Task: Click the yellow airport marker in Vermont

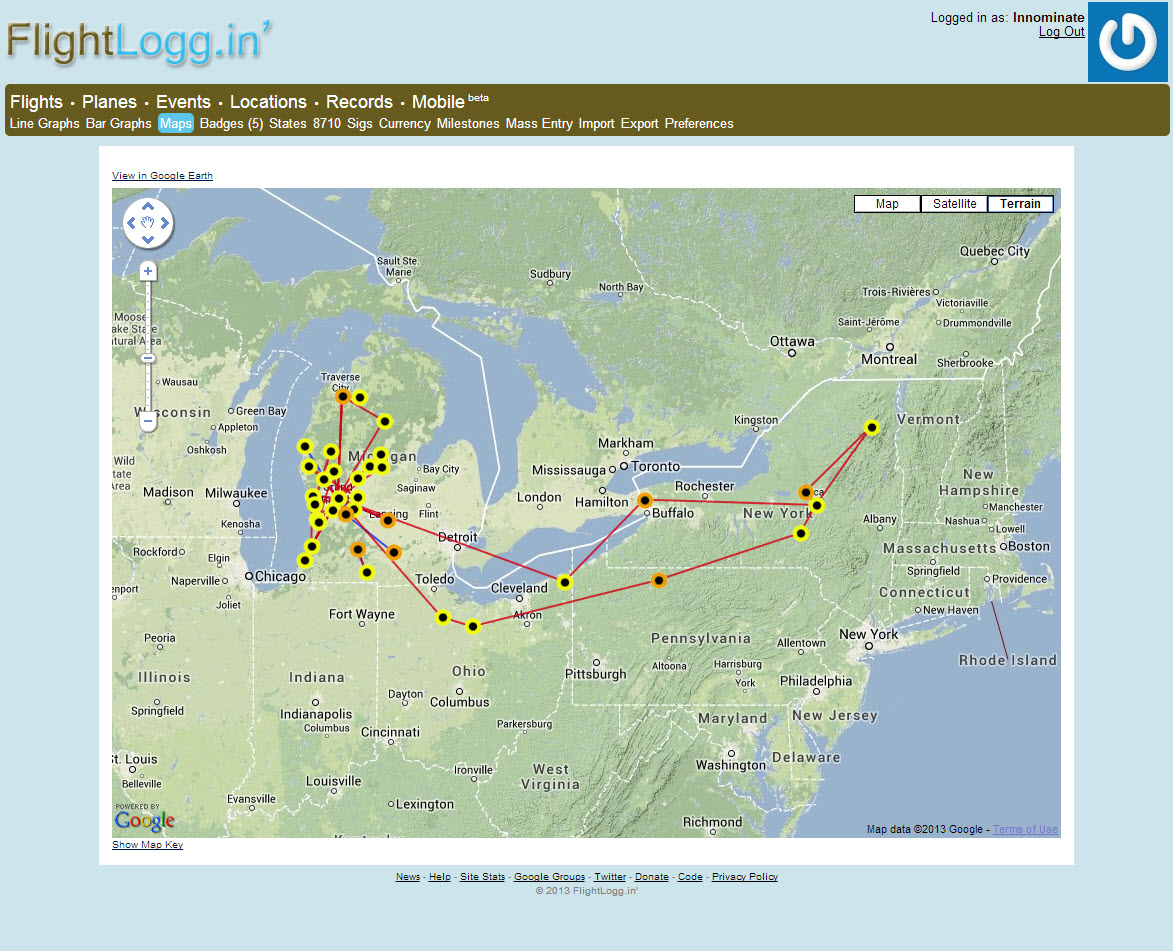Action: [872, 427]
